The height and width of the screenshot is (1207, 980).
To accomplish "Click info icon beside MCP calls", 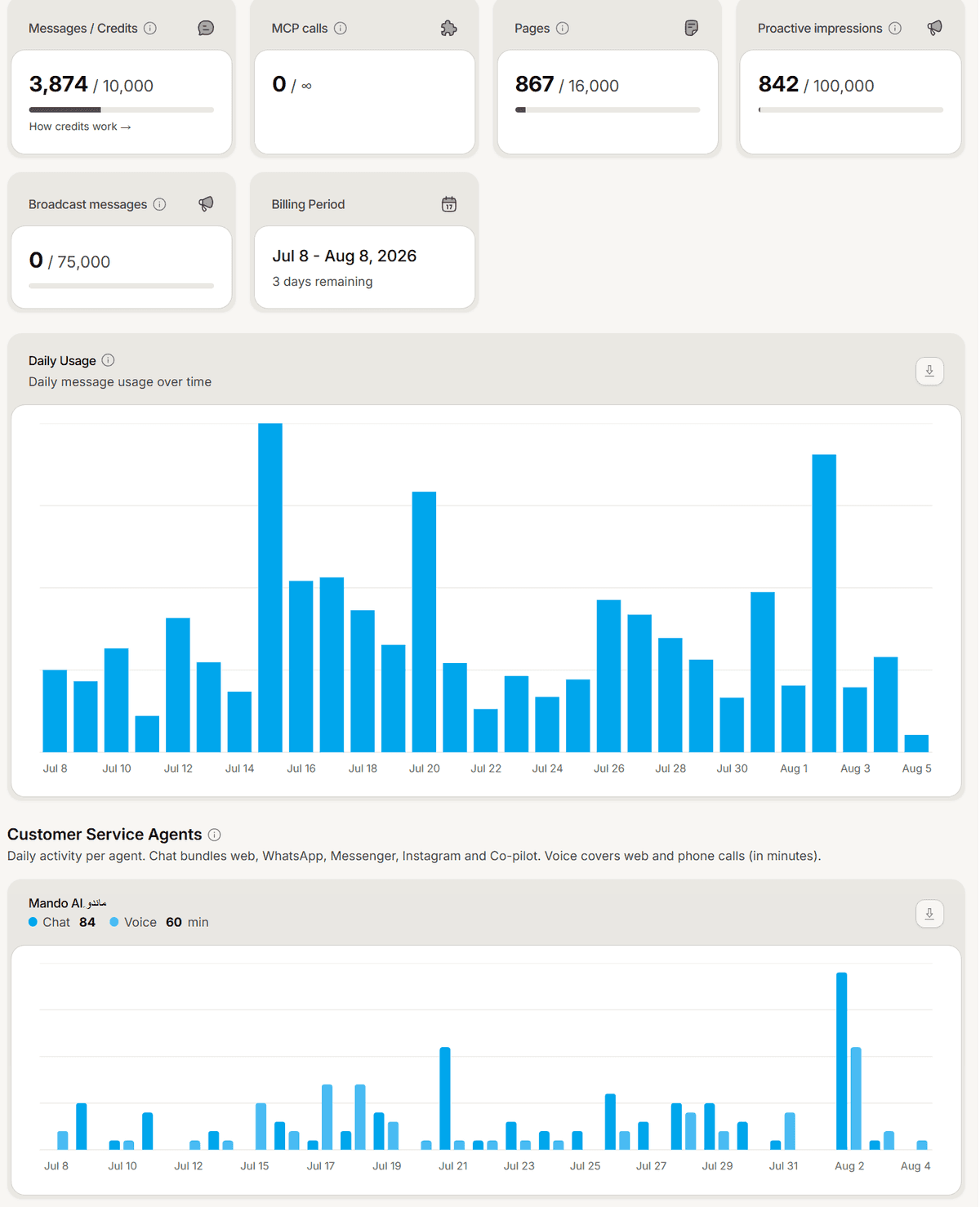I will [341, 29].
